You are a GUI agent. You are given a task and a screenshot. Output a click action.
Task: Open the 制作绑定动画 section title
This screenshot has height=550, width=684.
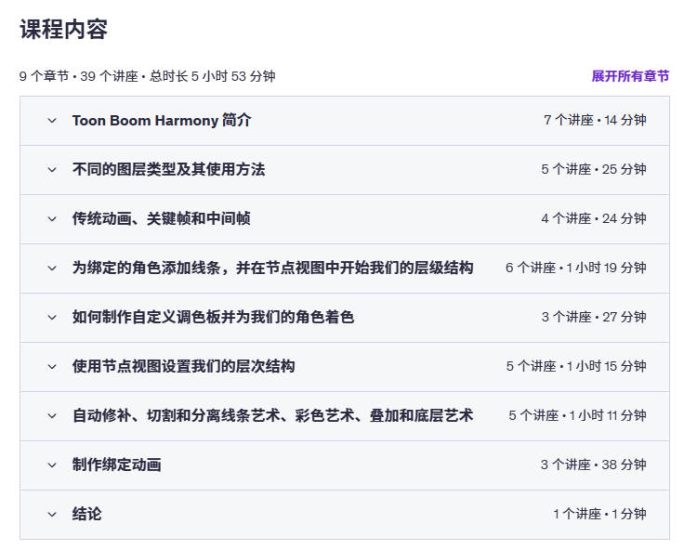(116, 465)
